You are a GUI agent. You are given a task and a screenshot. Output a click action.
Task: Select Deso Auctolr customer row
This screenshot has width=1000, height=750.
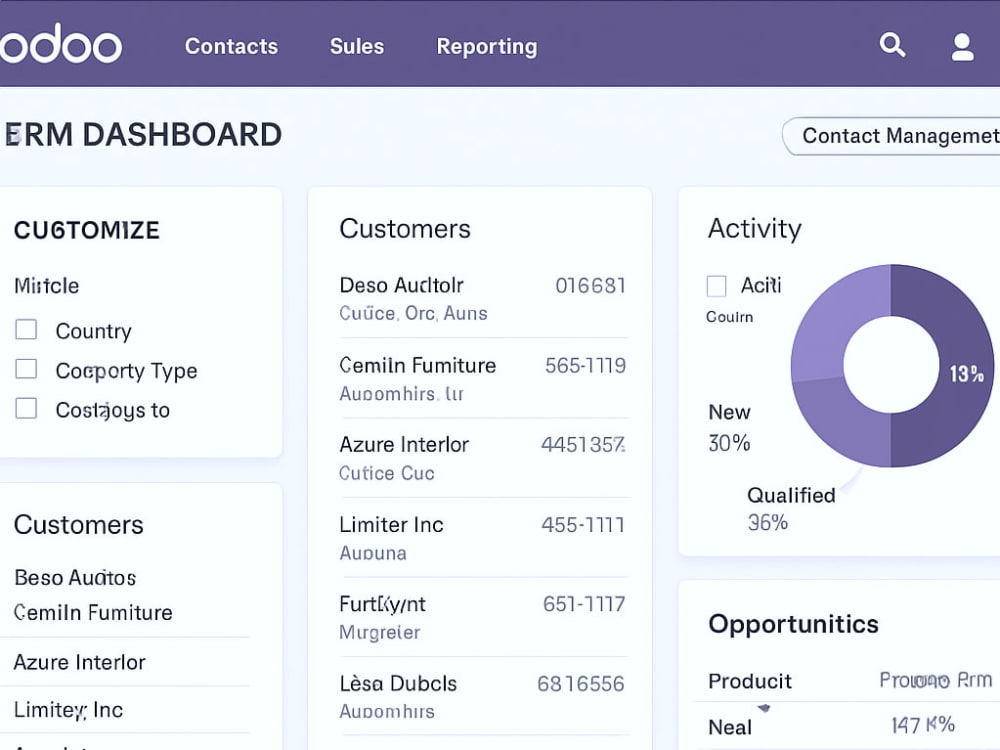click(x=483, y=298)
